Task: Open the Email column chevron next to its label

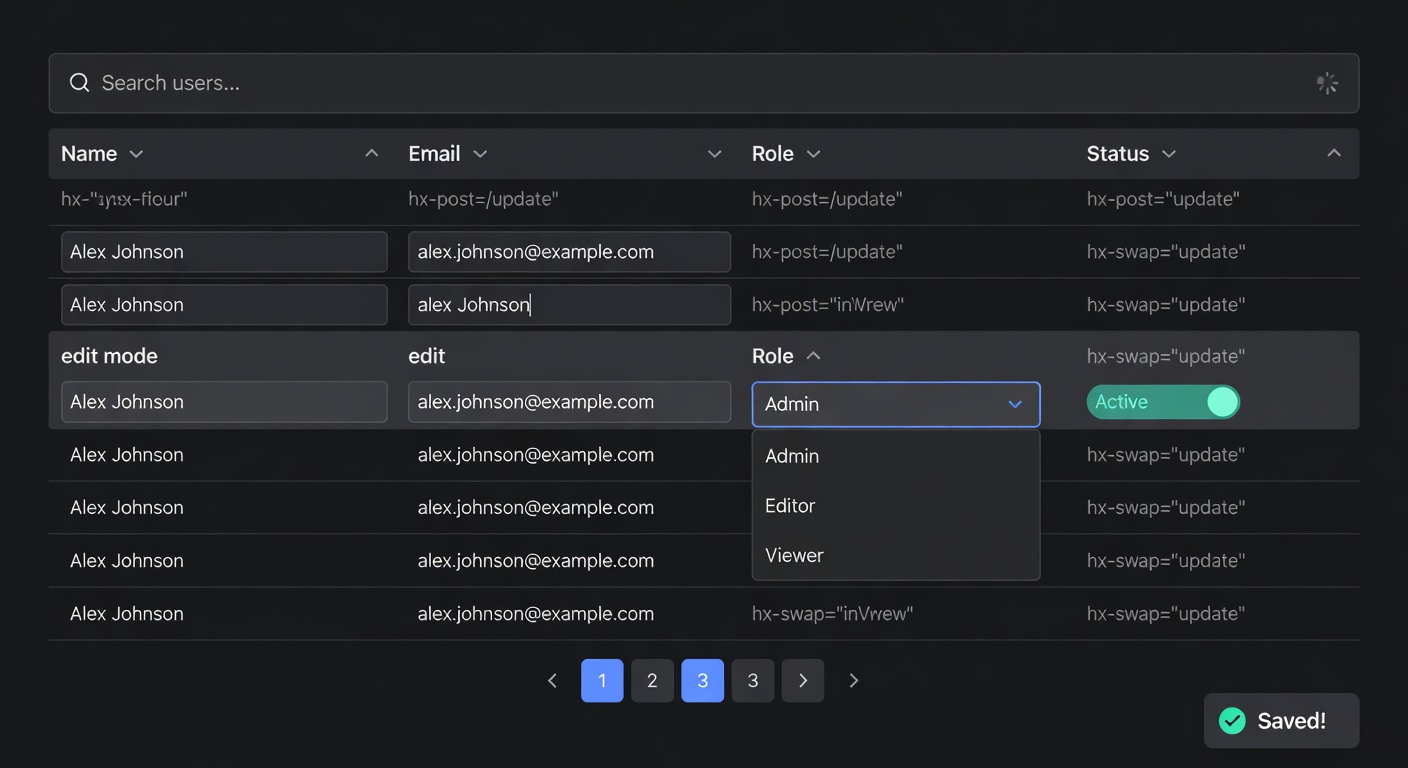Action: pos(480,154)
